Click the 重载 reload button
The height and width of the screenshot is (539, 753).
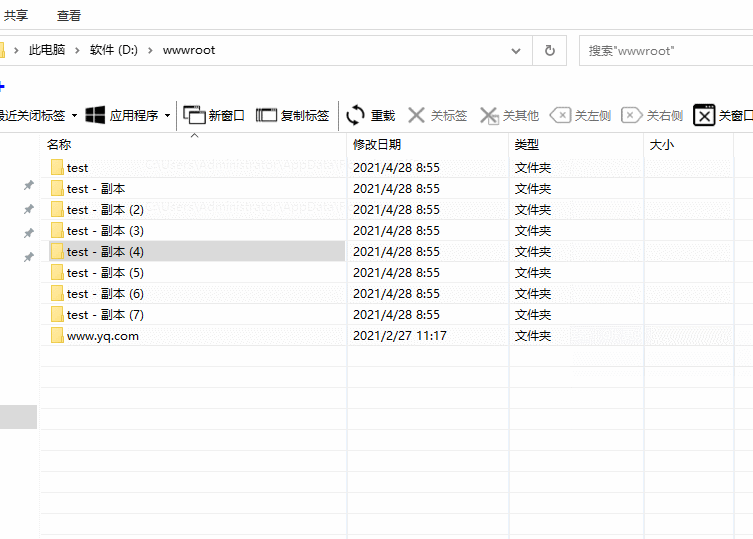tap(370, 115)
